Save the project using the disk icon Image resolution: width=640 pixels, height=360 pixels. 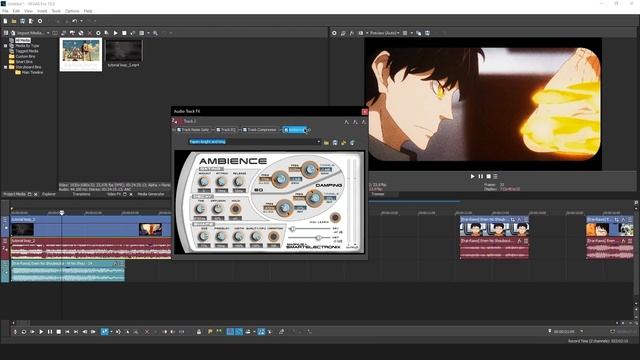22,21
